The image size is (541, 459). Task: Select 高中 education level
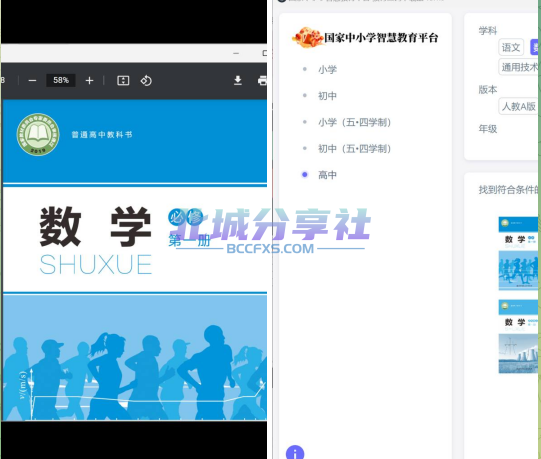(327, 175)
